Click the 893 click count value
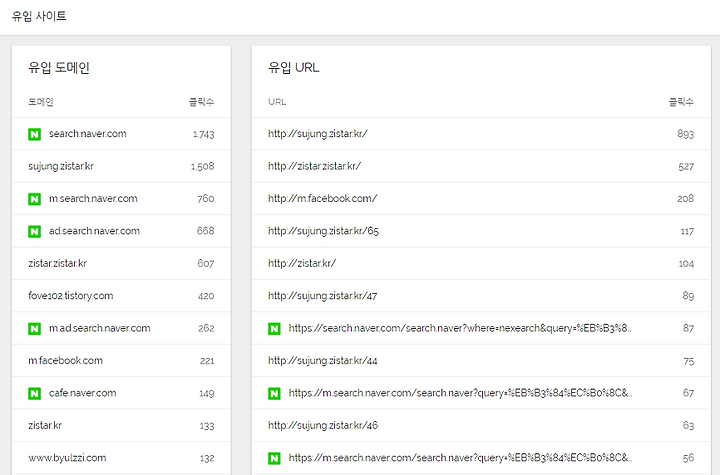Screen dimensions: 720x475 coord(685,134)
